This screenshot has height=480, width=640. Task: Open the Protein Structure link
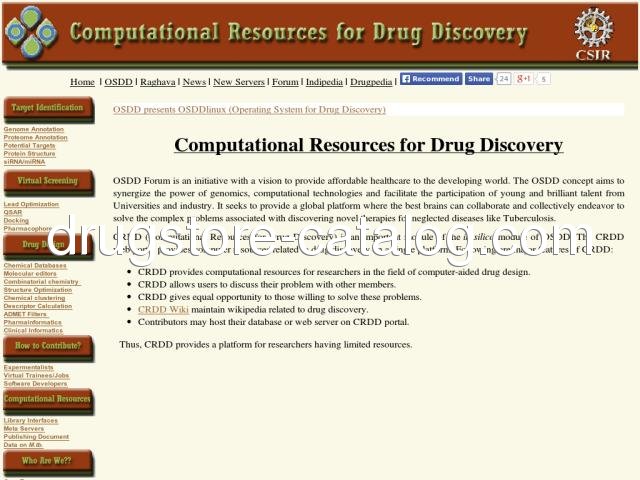point(29,154)
